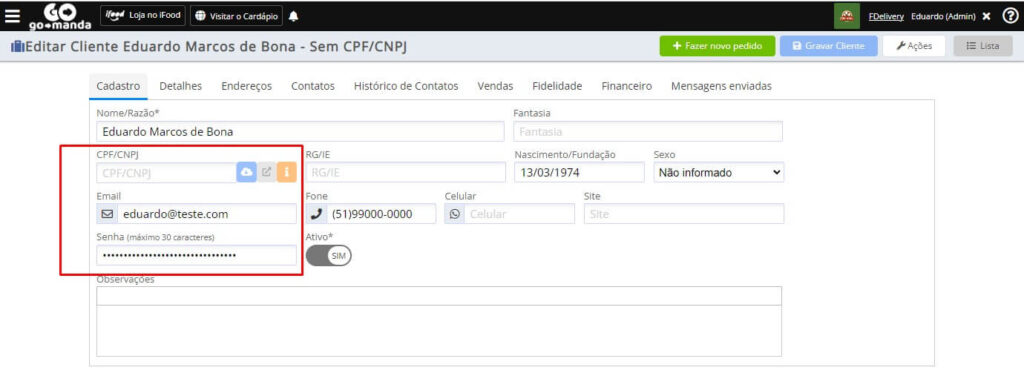Screen dimensions: 1024x373
Task: Click the briefcase icon in page title
Action: (x=17, y=47)
